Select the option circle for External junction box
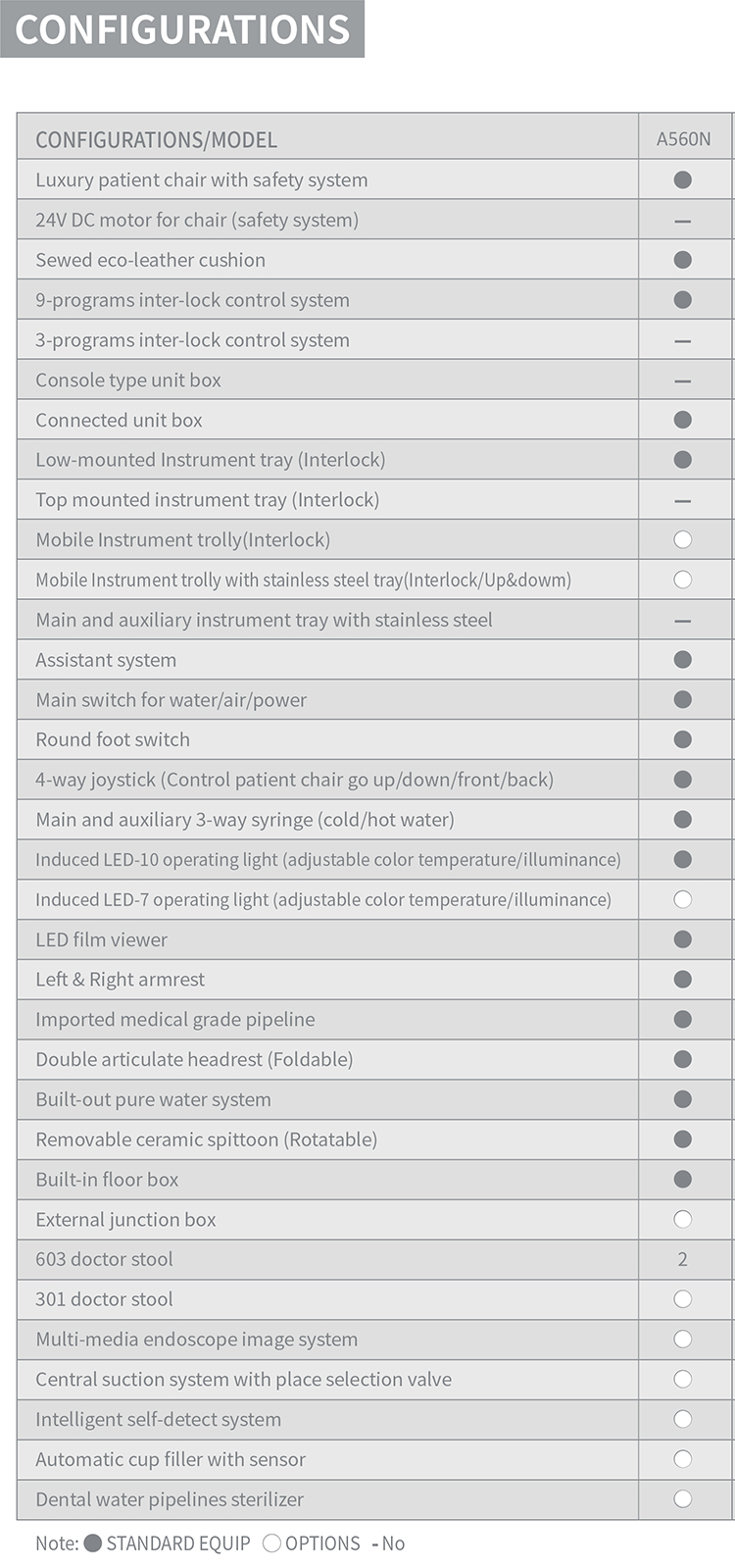Screen dimensions: 735x1568 tap(683, 1219)
